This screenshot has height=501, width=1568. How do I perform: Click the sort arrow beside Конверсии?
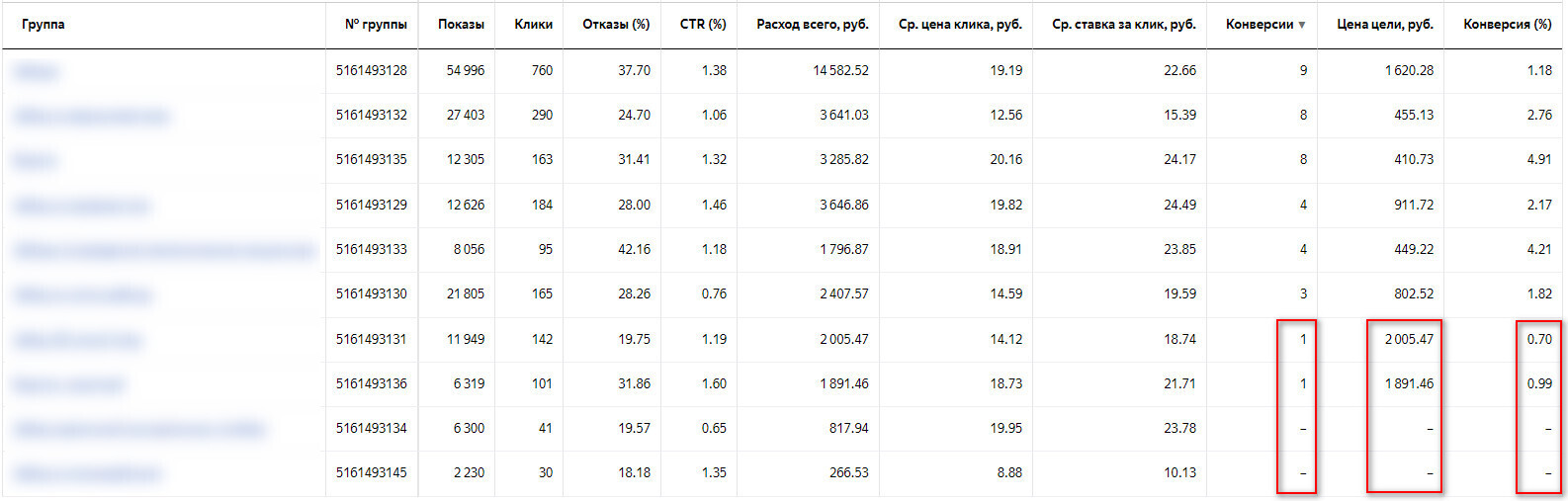point(1301,25)
